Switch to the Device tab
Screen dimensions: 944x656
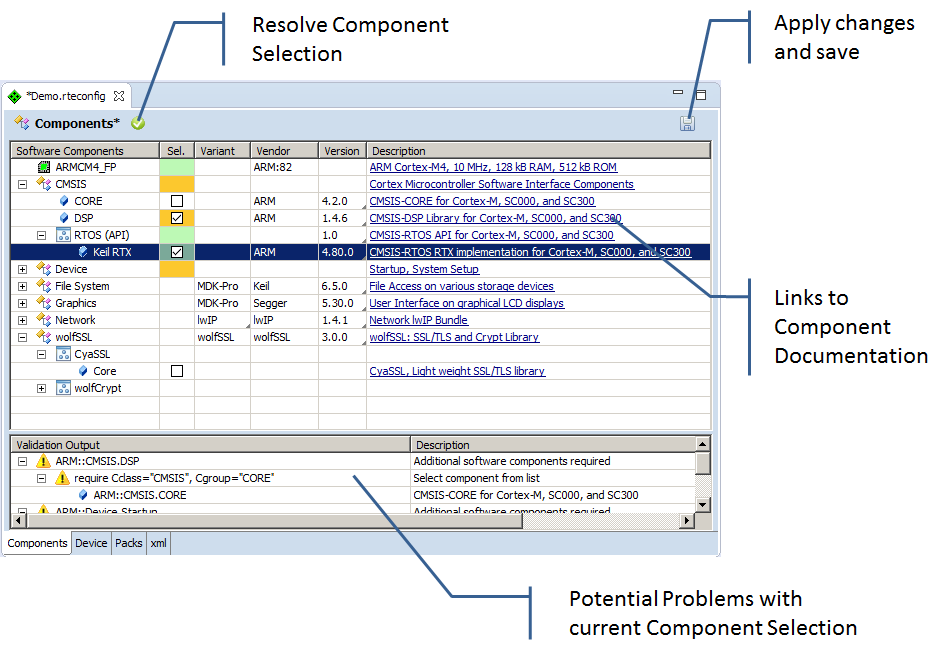point(91,543)
